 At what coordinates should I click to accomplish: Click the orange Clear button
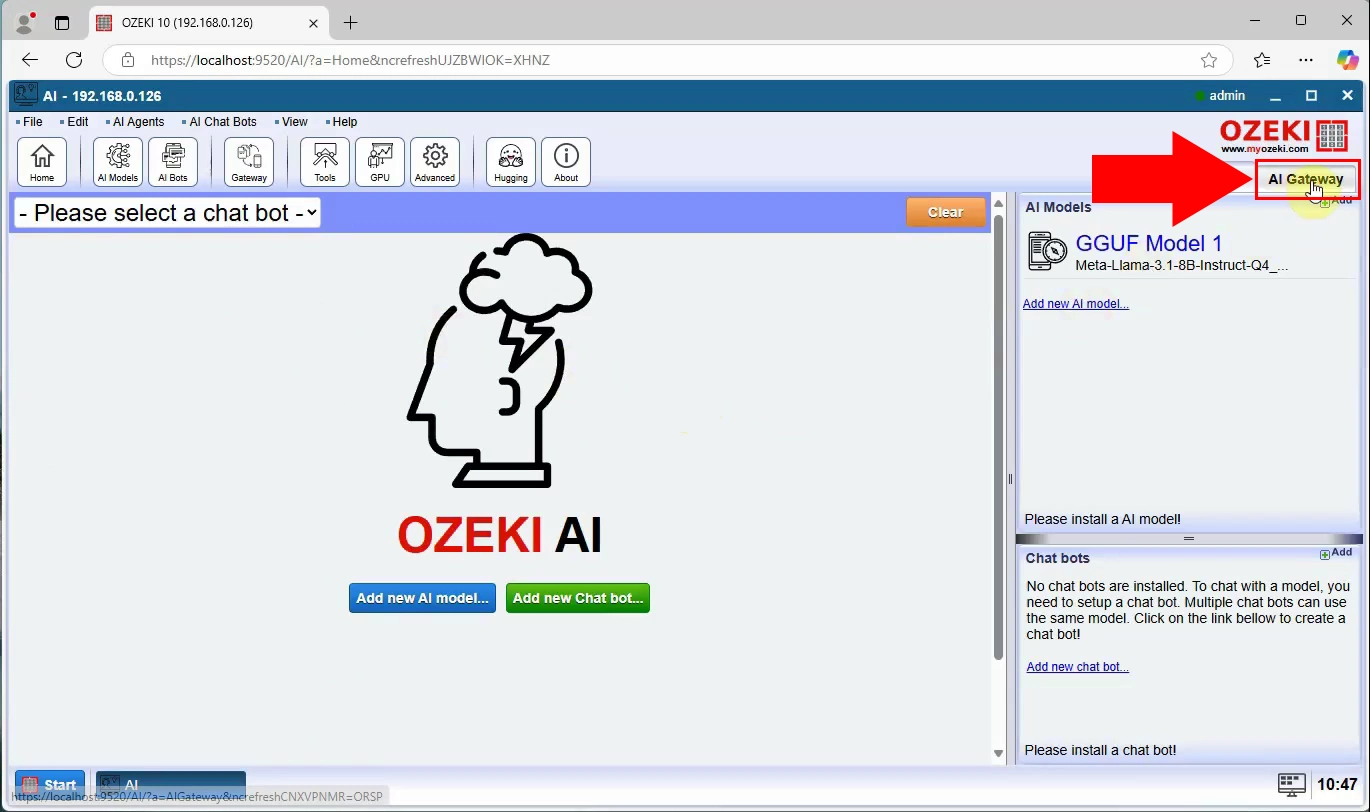945,212
